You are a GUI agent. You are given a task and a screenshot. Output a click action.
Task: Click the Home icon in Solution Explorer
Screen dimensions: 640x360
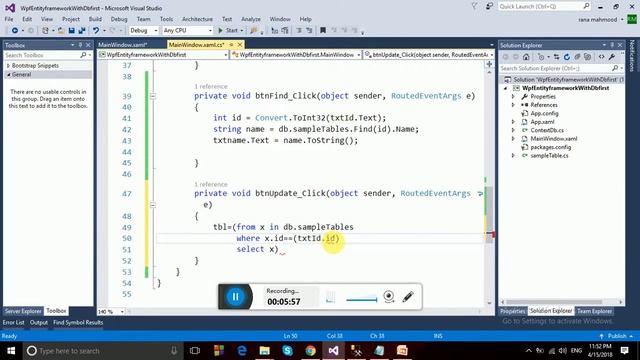click(x=526, y=57)
